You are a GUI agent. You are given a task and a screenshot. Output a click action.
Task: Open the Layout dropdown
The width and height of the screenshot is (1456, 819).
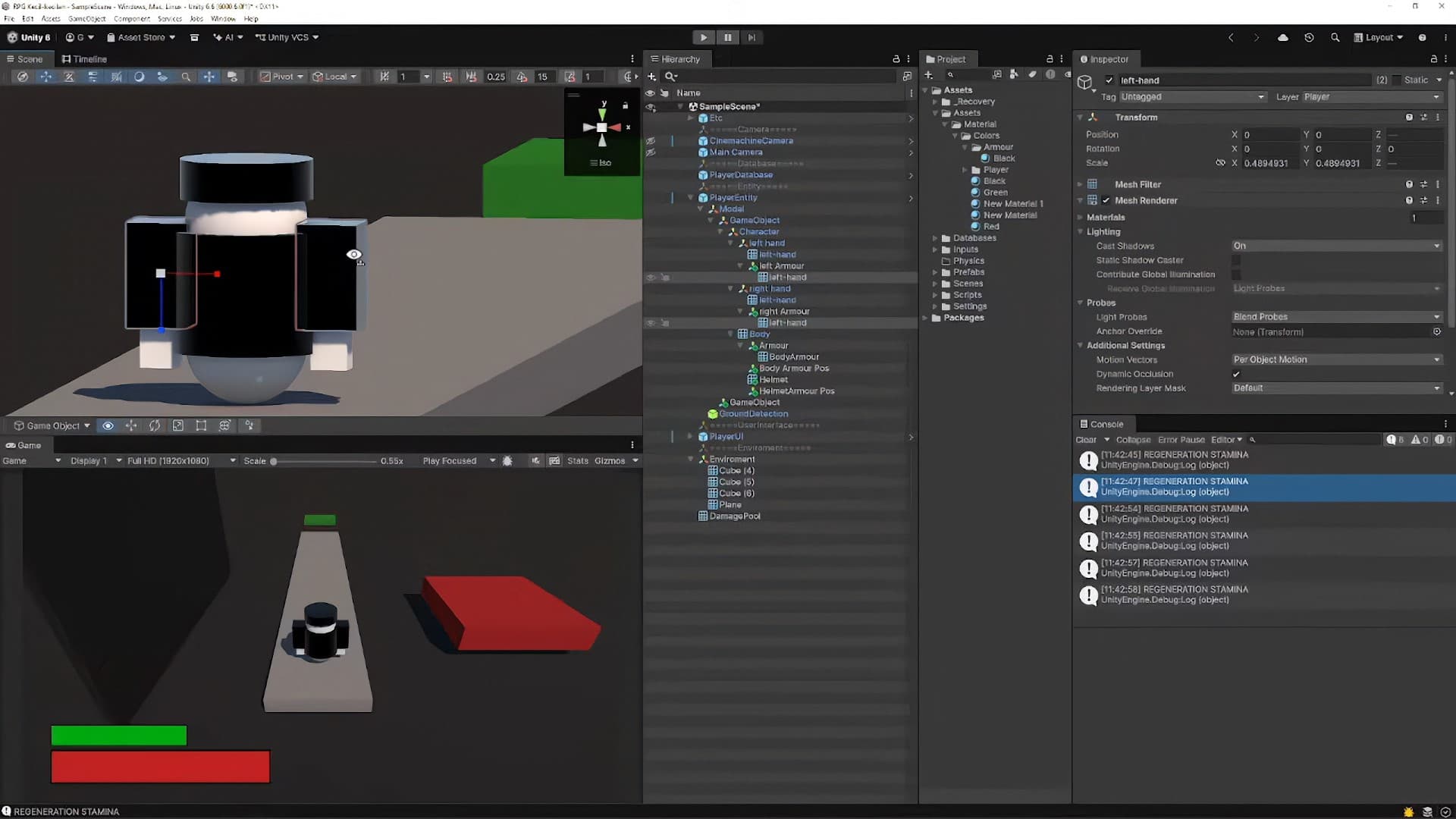pos(1379,37)
